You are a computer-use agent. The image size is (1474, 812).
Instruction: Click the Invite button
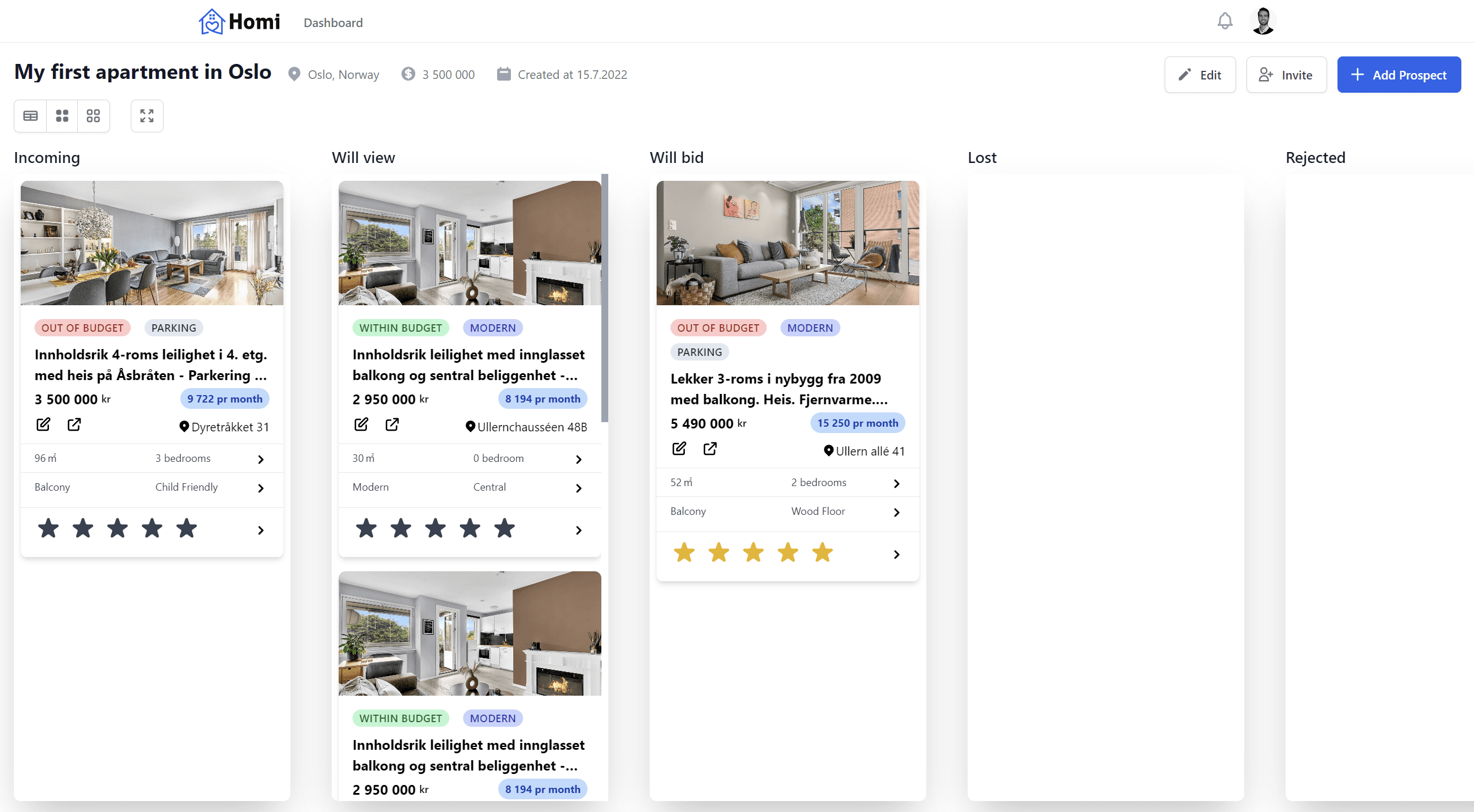coord(1286,75)
